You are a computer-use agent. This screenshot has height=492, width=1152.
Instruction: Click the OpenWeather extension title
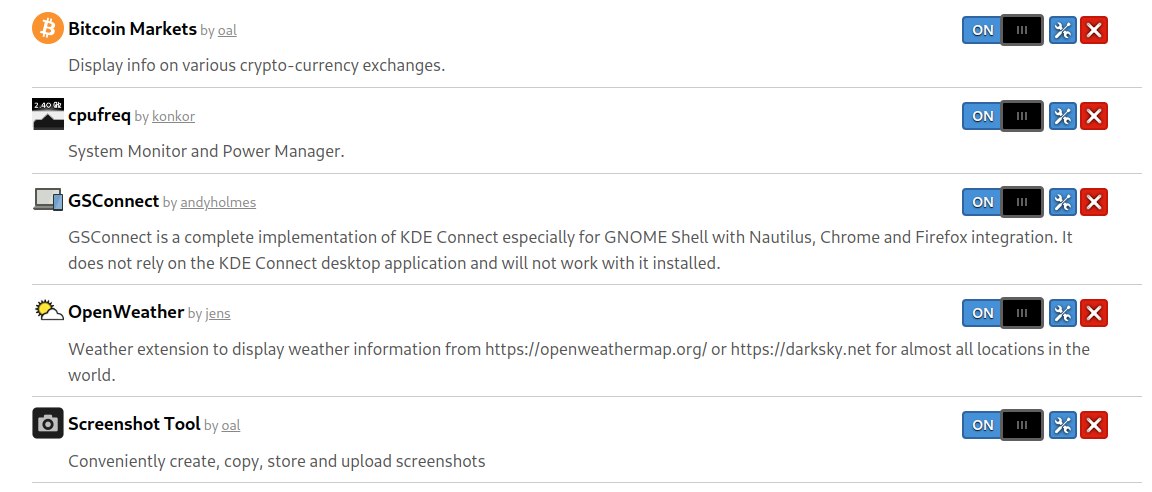(126, 312)
